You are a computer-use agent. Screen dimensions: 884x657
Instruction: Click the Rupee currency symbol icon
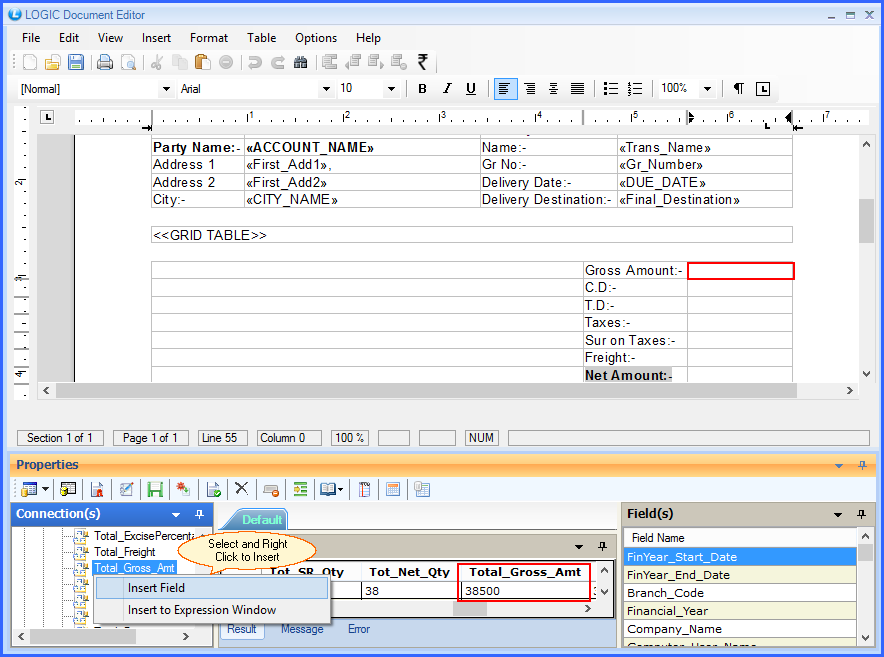click(x=422, y=61)
